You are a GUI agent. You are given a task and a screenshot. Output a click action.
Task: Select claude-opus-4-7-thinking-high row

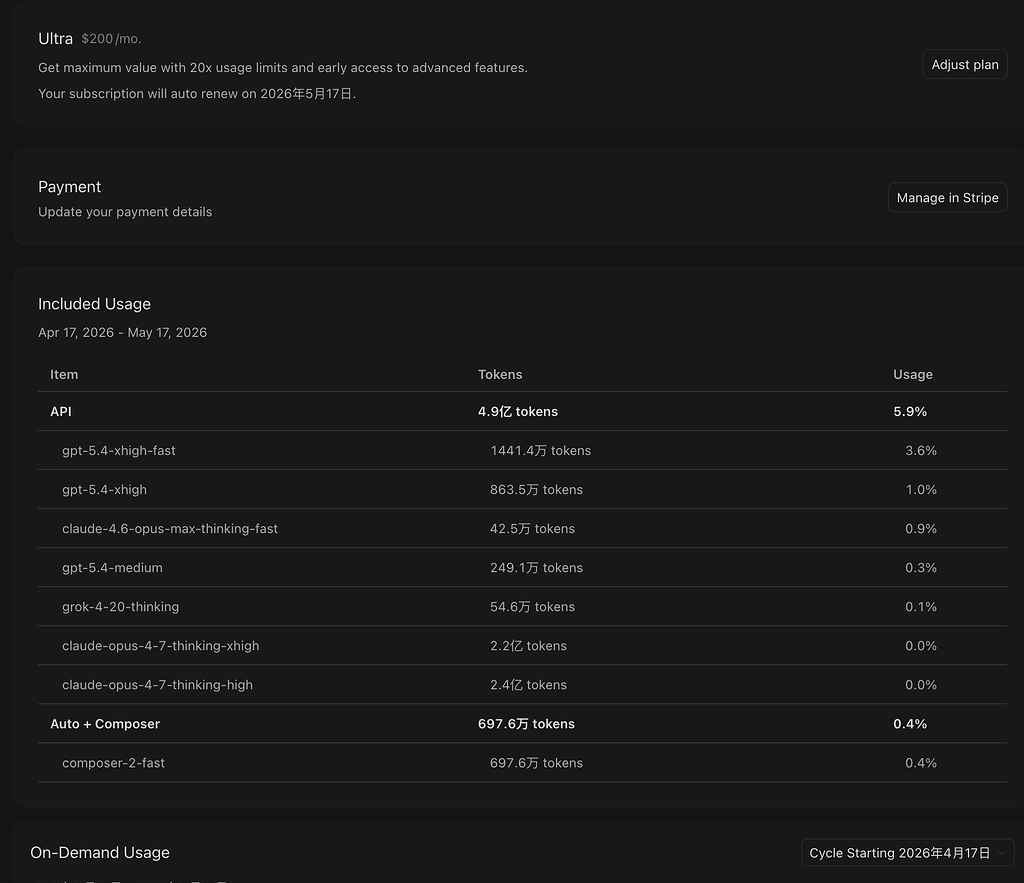(522, 684)
